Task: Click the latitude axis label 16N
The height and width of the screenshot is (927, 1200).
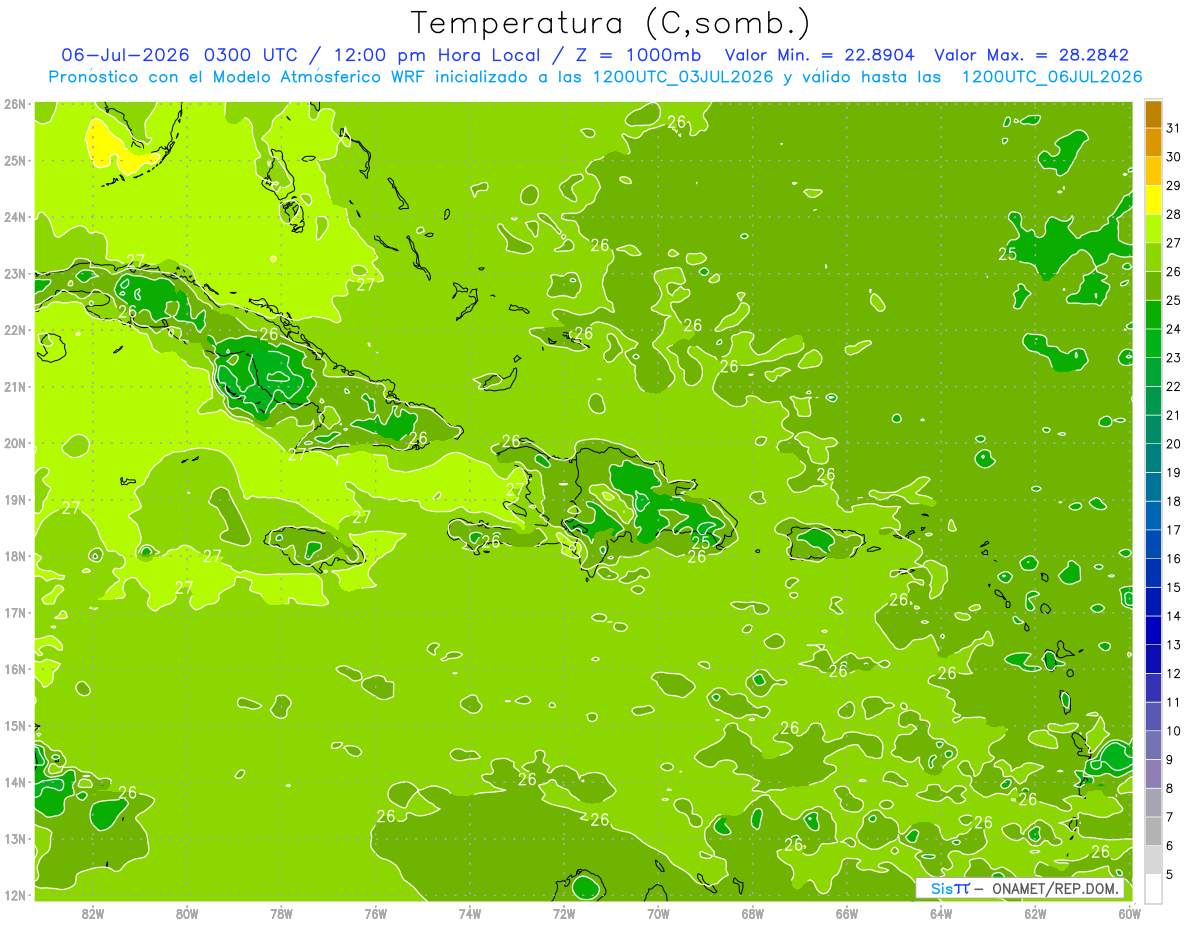Action: [x=15, y=668]
